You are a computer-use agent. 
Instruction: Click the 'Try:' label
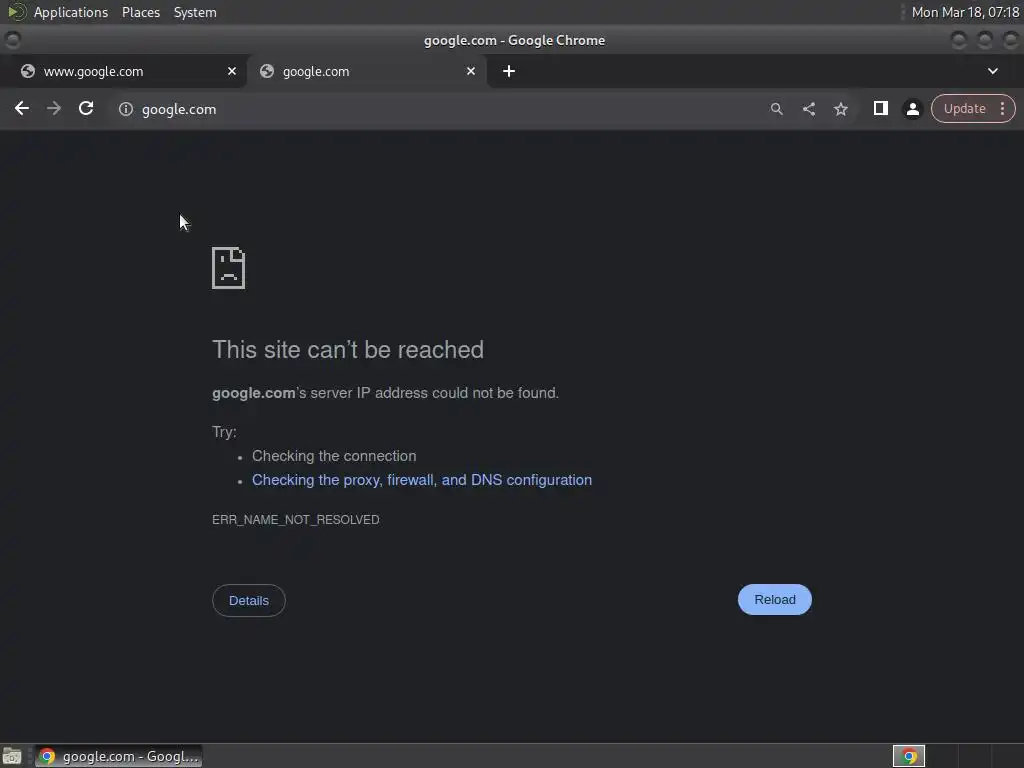224,432
